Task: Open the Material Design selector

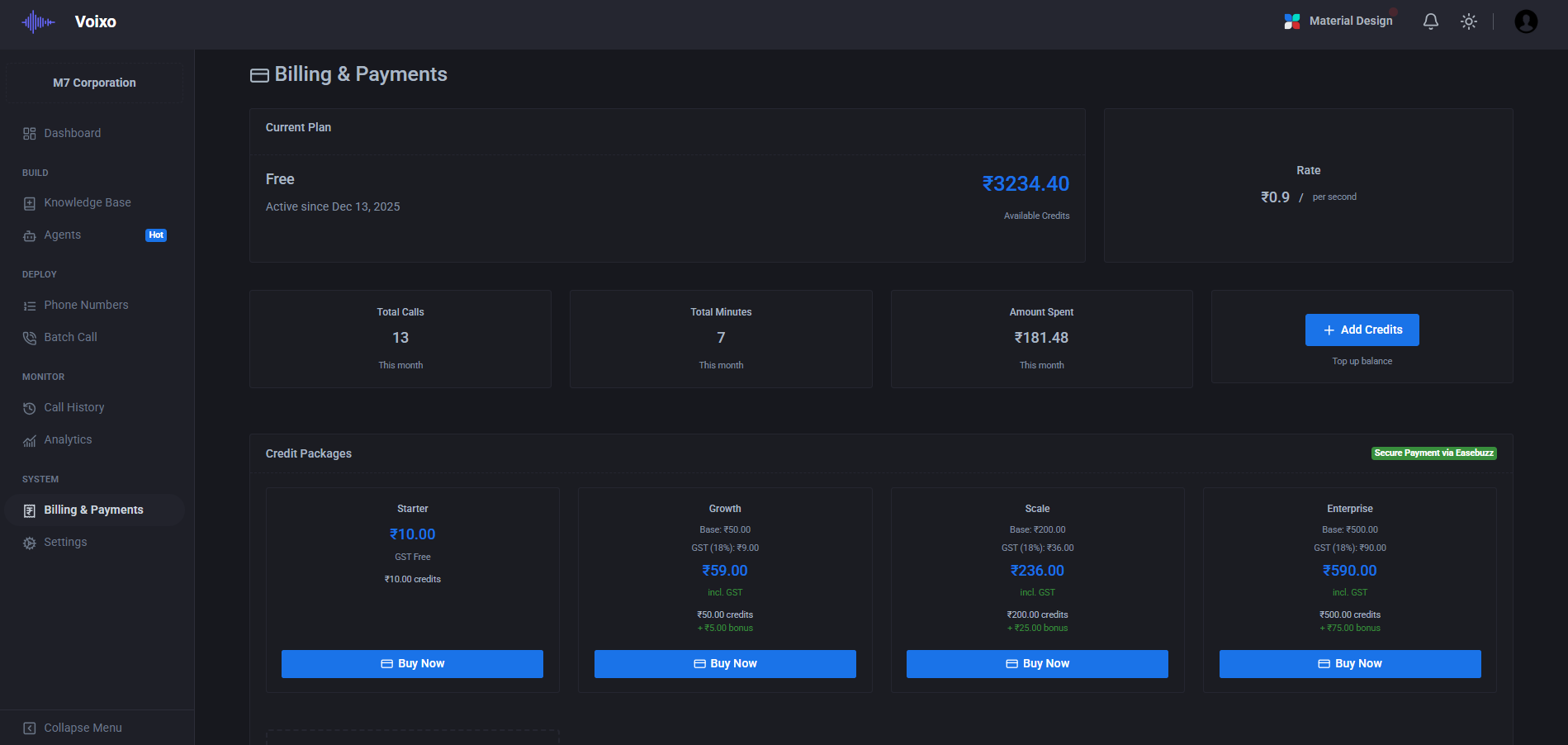Action: pos(1339,21)
